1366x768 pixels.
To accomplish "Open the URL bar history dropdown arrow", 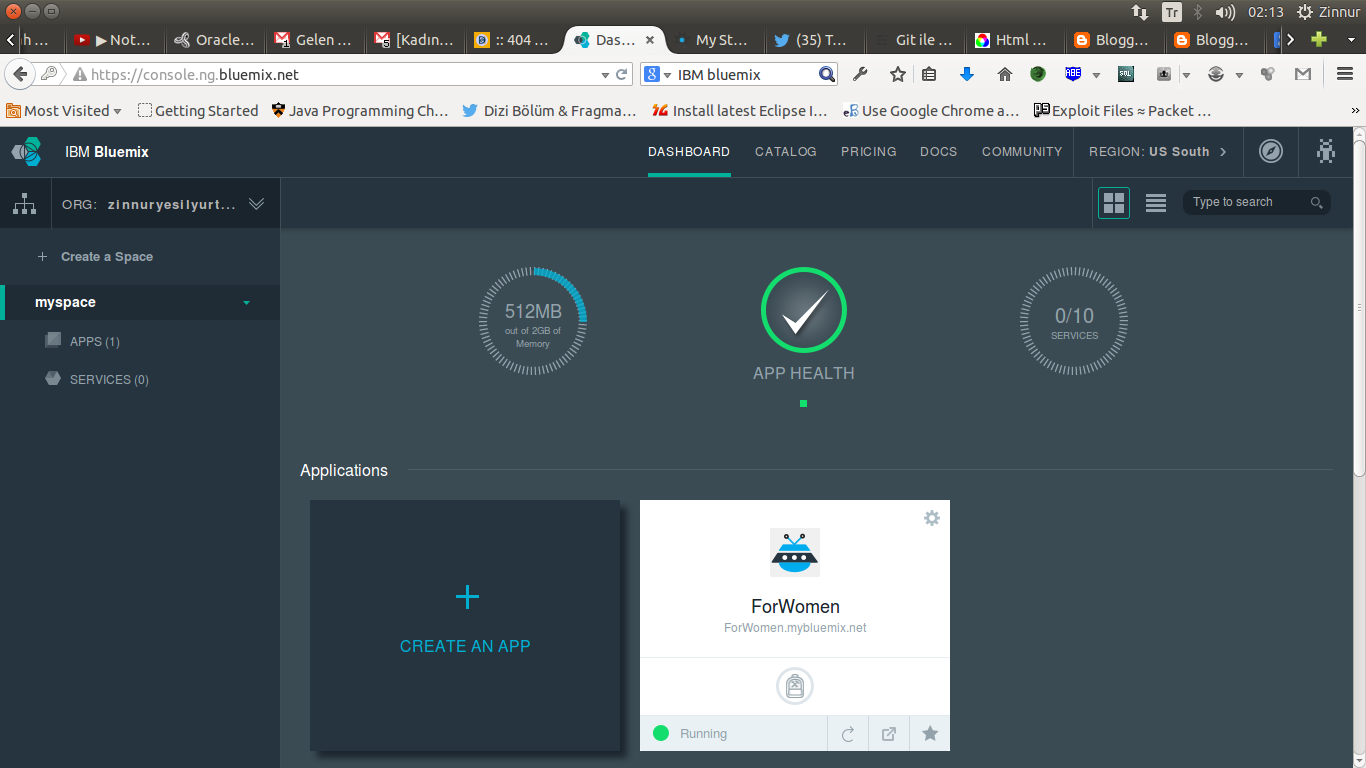I will coord(605,75).
